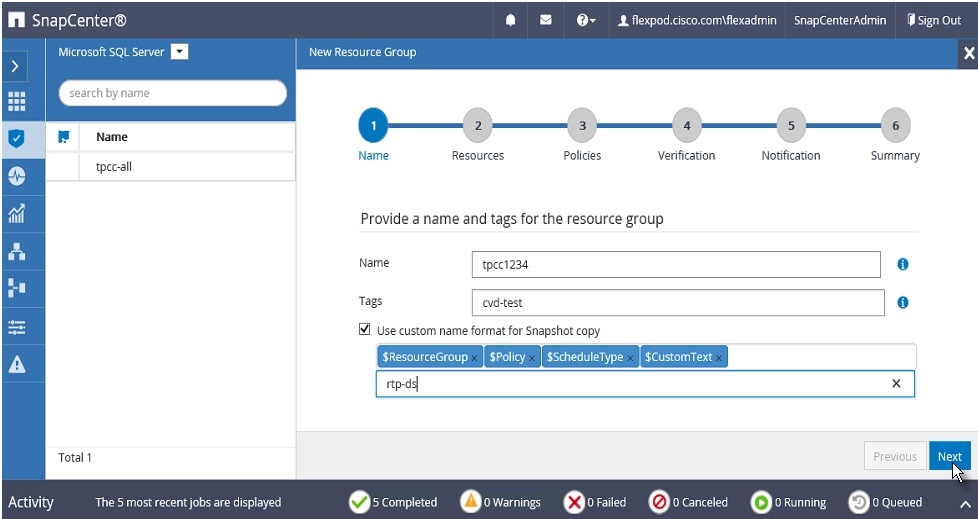Go to step 5 Notification

(x=791, y=125)
